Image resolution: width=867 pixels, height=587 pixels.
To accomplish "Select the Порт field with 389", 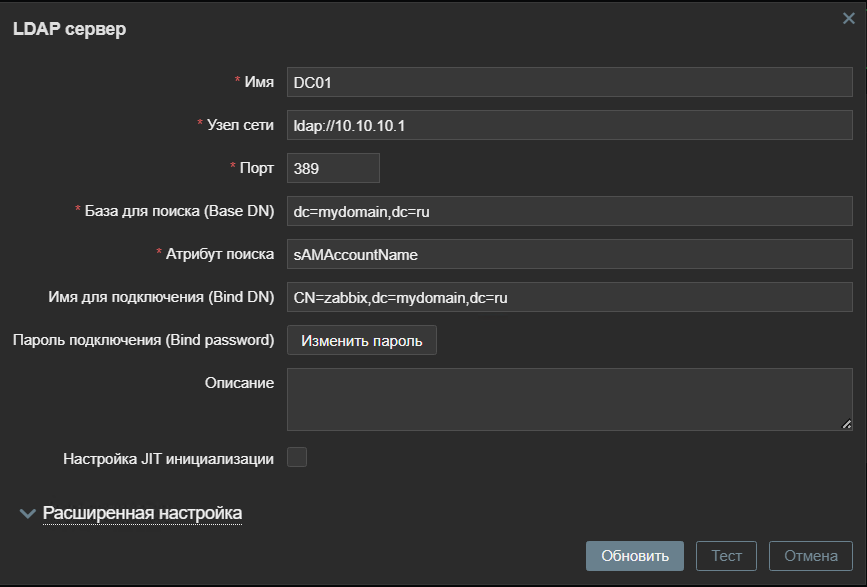I will pyautogui.click(x=333, y=168).
